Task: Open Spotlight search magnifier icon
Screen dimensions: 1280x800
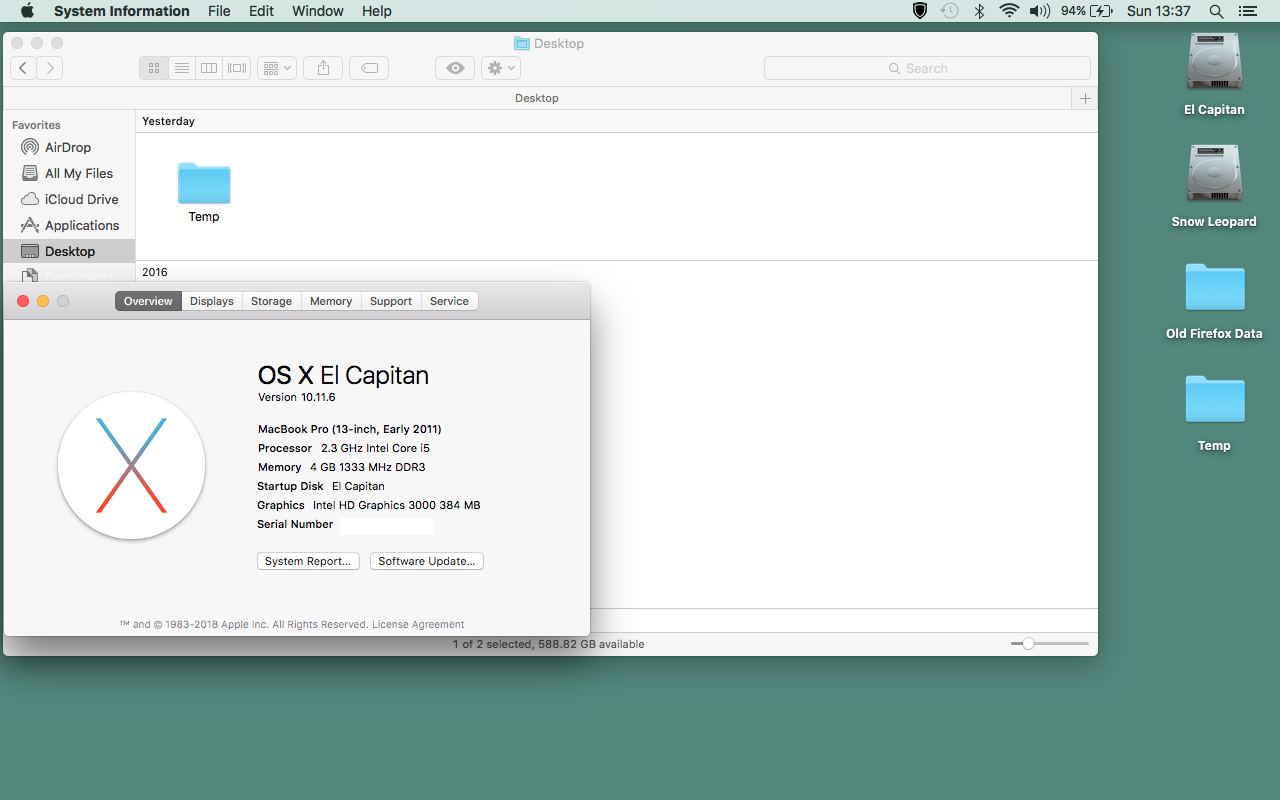Action: pos(1216,11)
